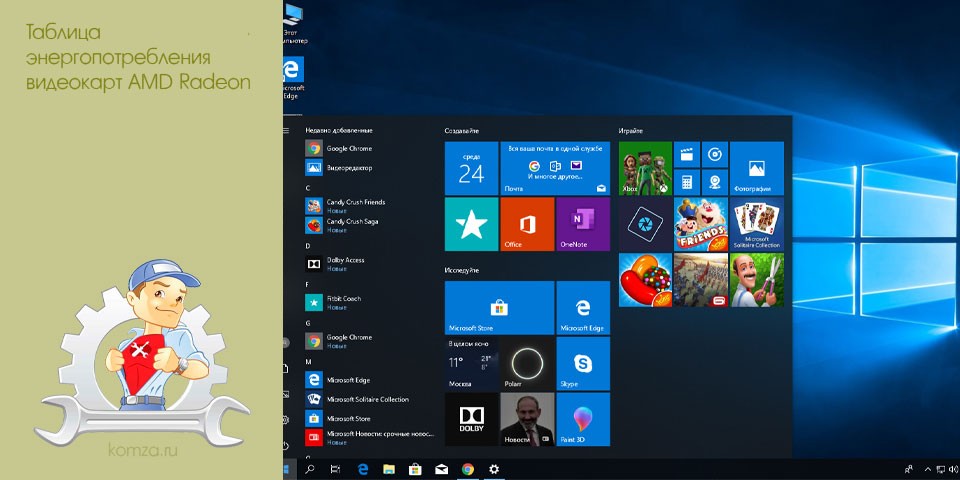Image resolution: width=960 pixels, height=480 pixels.
Task: Open the purple OneNote tile
Action: [x=583, y=224]
